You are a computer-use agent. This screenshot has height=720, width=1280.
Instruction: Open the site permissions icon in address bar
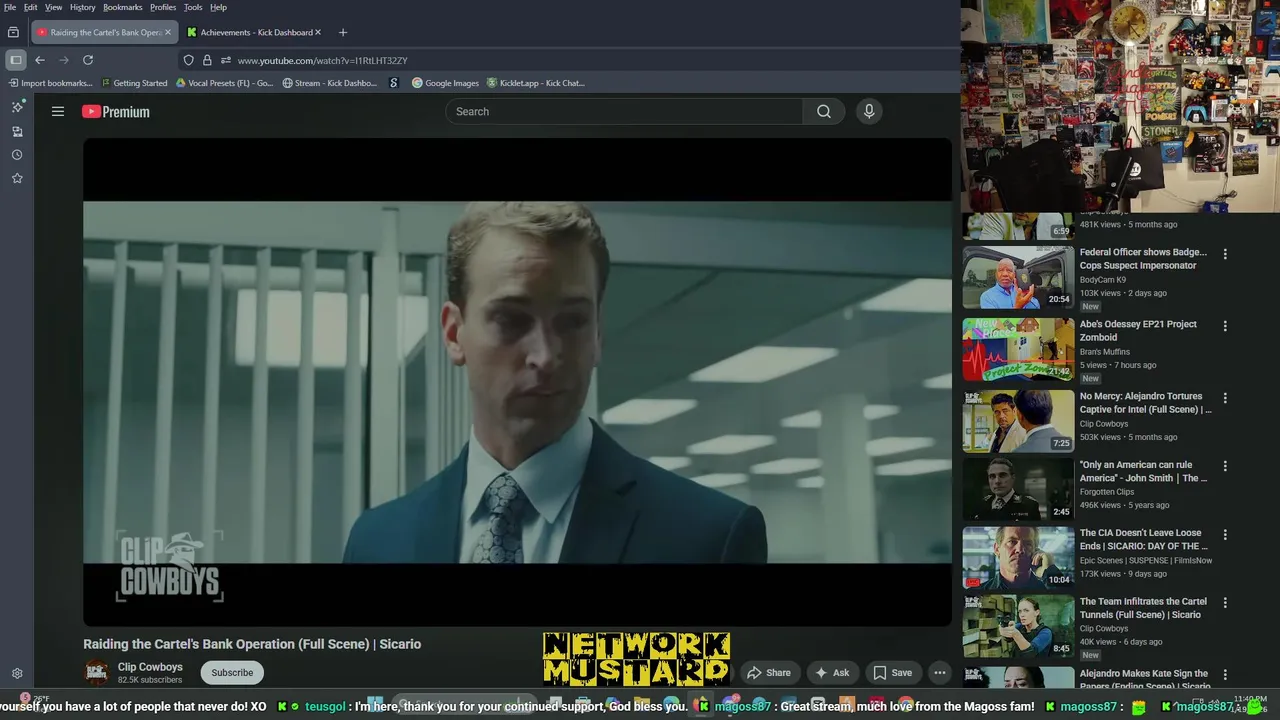[x=225, y=60]
